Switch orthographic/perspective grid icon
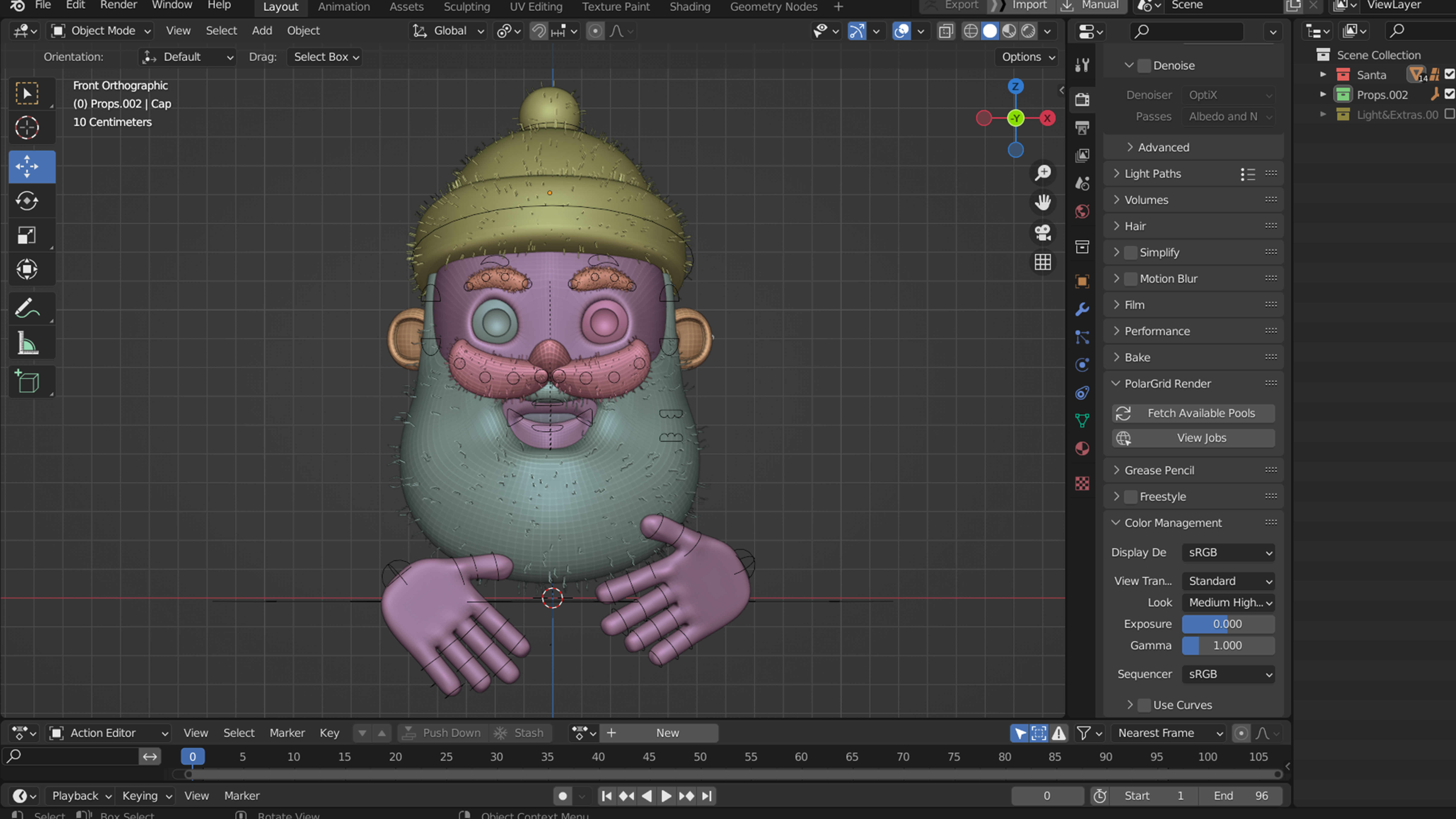 pyautogui.click(x=1043, y=262)
